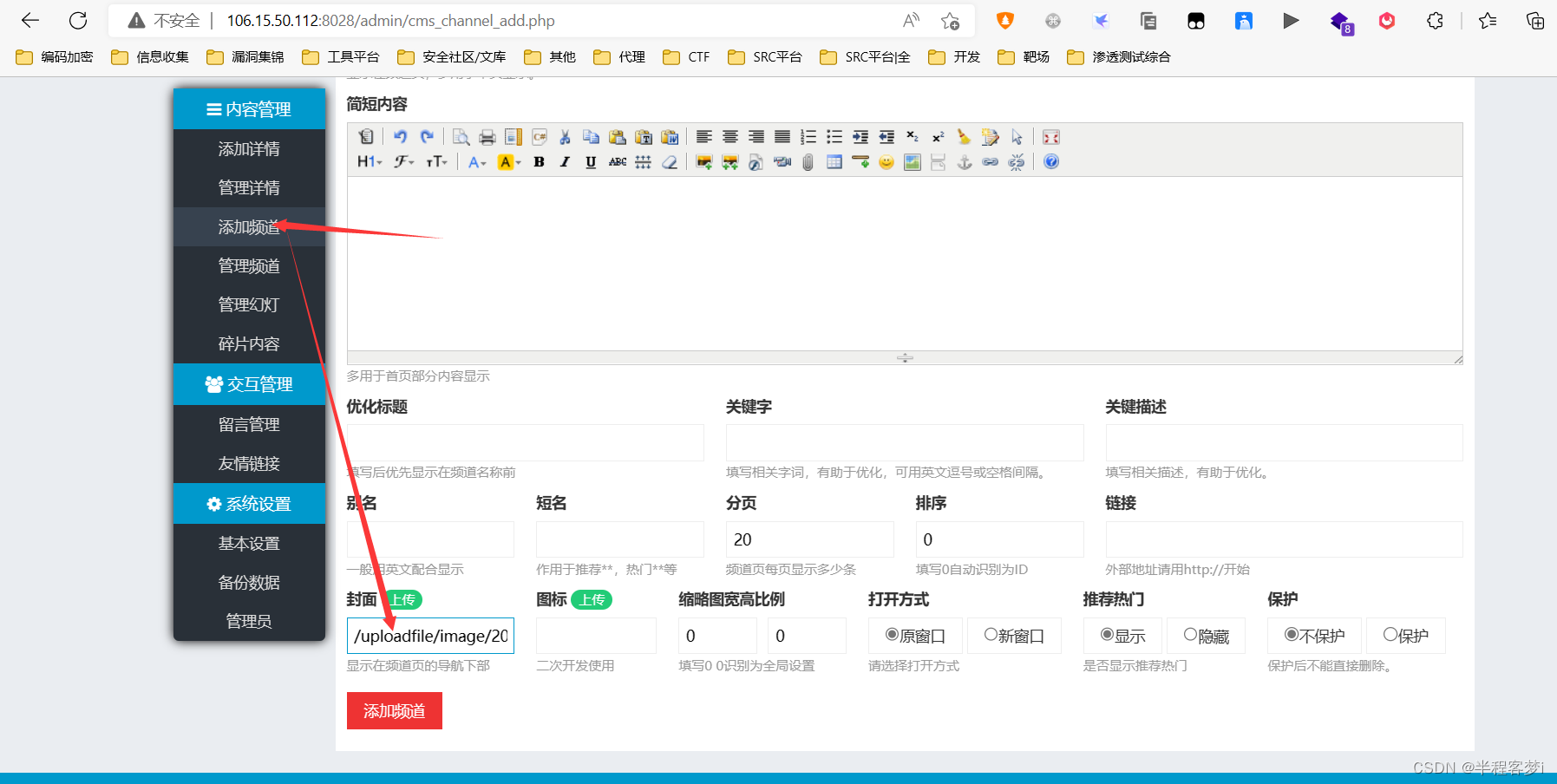Image resolution: width=1557 pixels, height=784 pixels.
Task: Collapse 交互管理 section header
Action: point(249,384)
